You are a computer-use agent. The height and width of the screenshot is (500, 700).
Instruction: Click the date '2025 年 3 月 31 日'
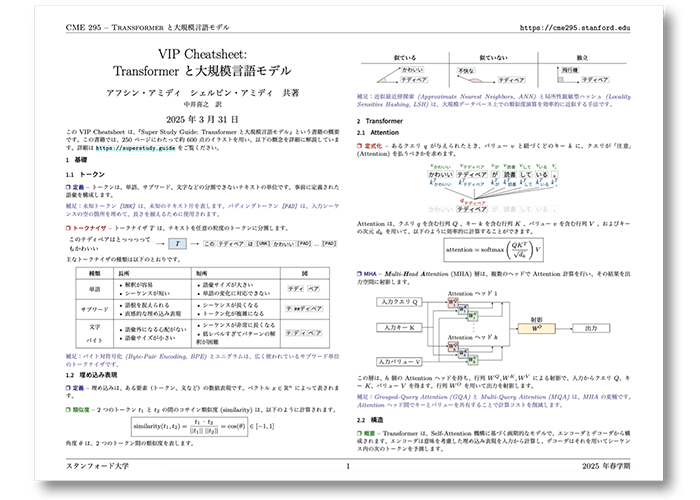tap(202, 120)
